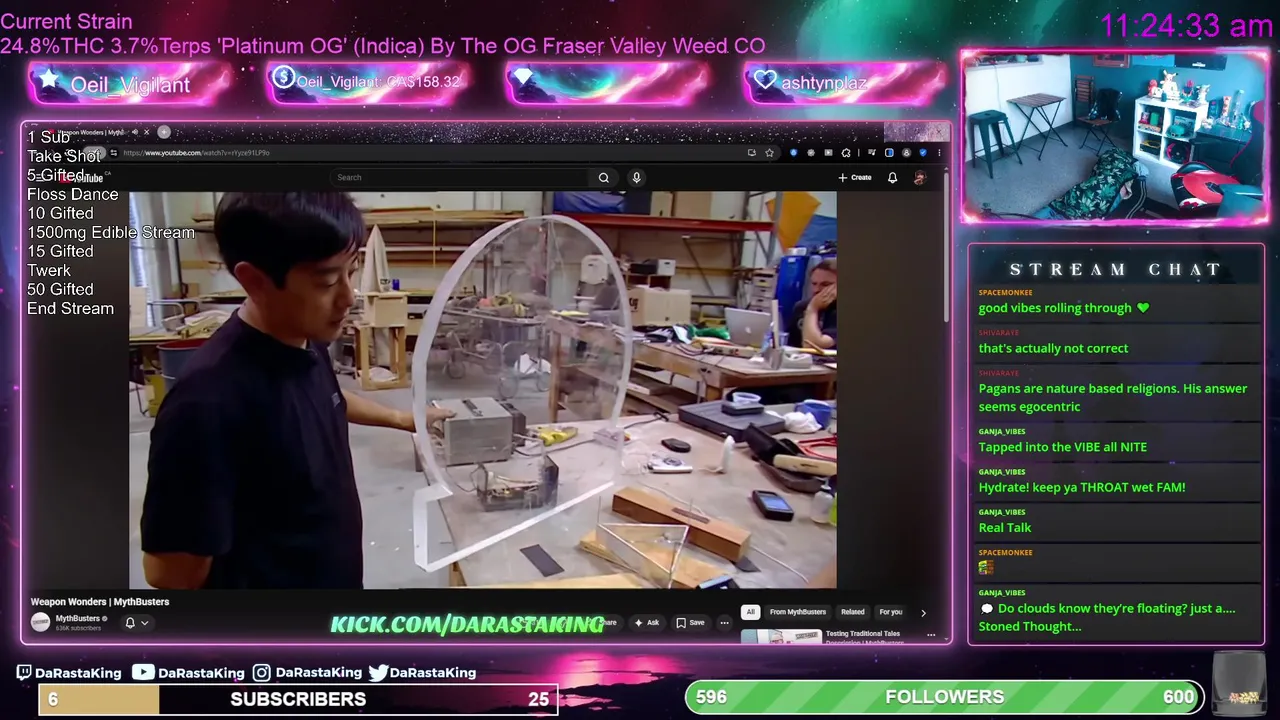This screenshot has height=720, width=1280.
Task: Click 'STREAM CHAT' header
Action: [1116, 269]
